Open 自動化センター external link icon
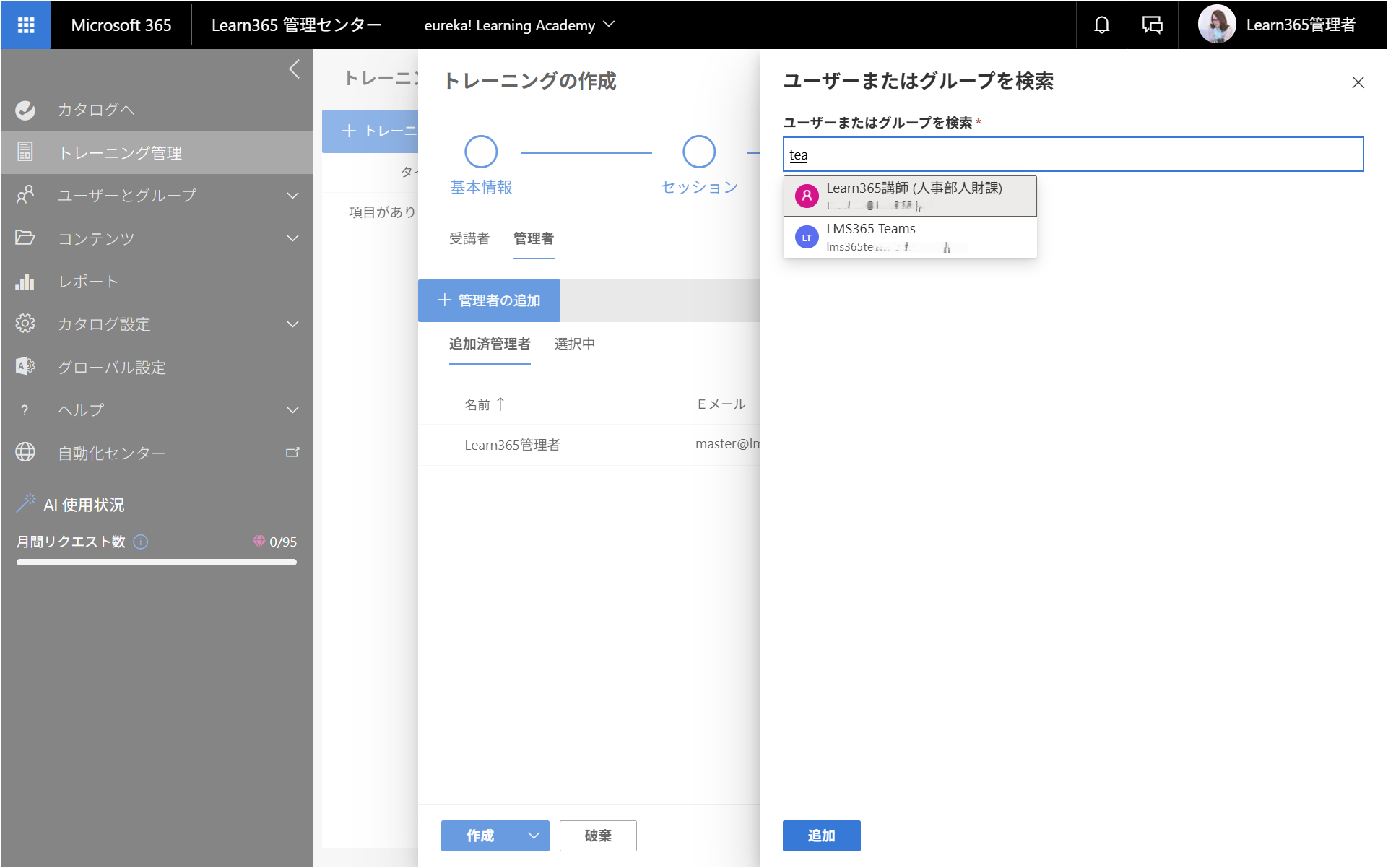This screenshot has height=868, width=1388. pyautogui.click(x=292, y=453)
